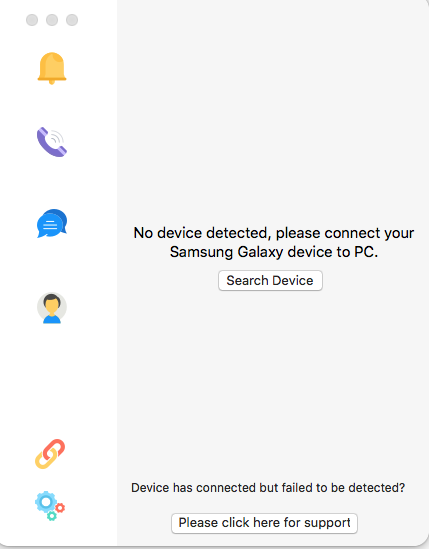Open the phone calls section
This screenshot has width=429, height=549.
click(x=52, y=142)
